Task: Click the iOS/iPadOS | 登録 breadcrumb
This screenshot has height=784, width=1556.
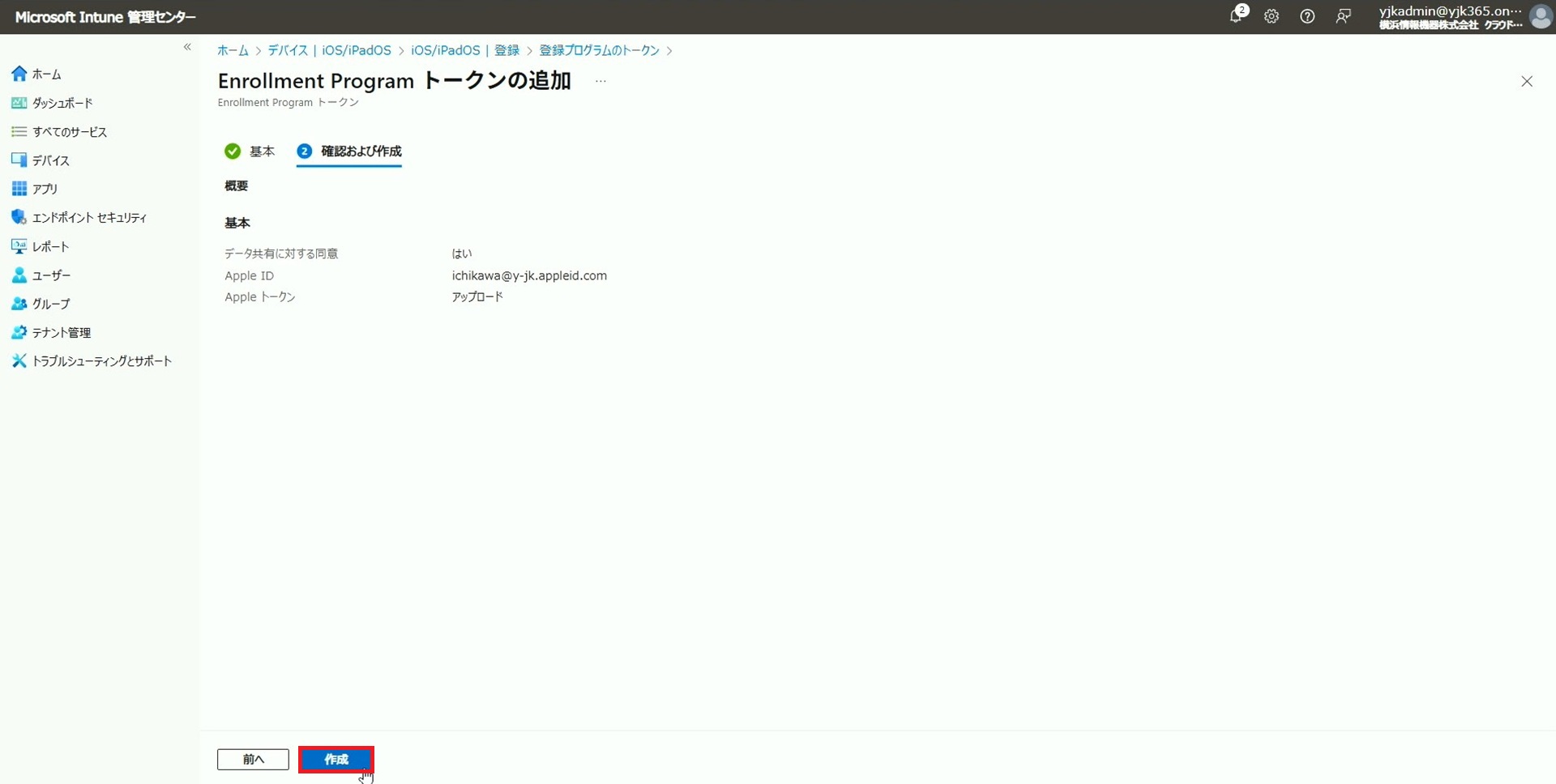Action: point(465,50)
